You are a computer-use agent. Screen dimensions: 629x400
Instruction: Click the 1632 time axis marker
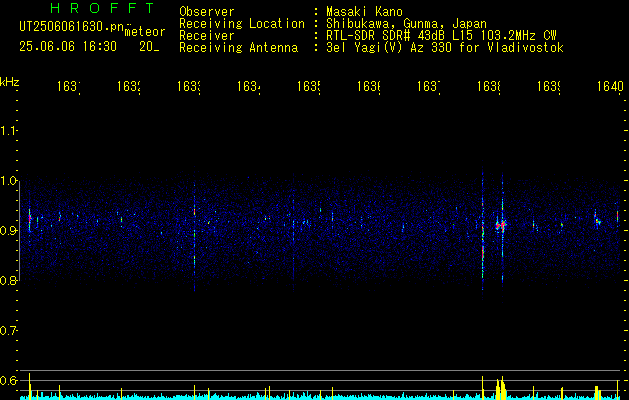coord(129,86)
